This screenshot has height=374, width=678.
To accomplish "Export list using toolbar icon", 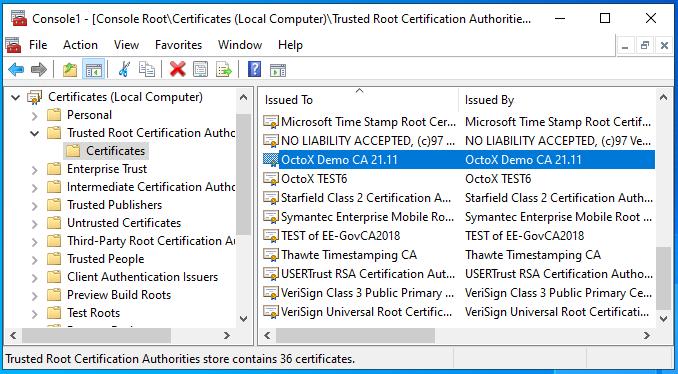I will pyautogui.click(x=224, y=70).
